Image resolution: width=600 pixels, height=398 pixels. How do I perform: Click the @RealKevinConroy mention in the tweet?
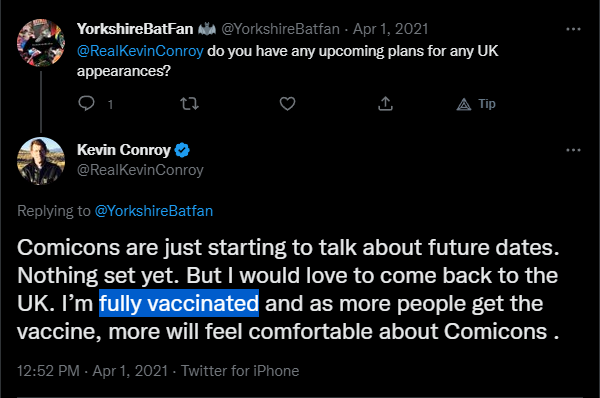140,51
